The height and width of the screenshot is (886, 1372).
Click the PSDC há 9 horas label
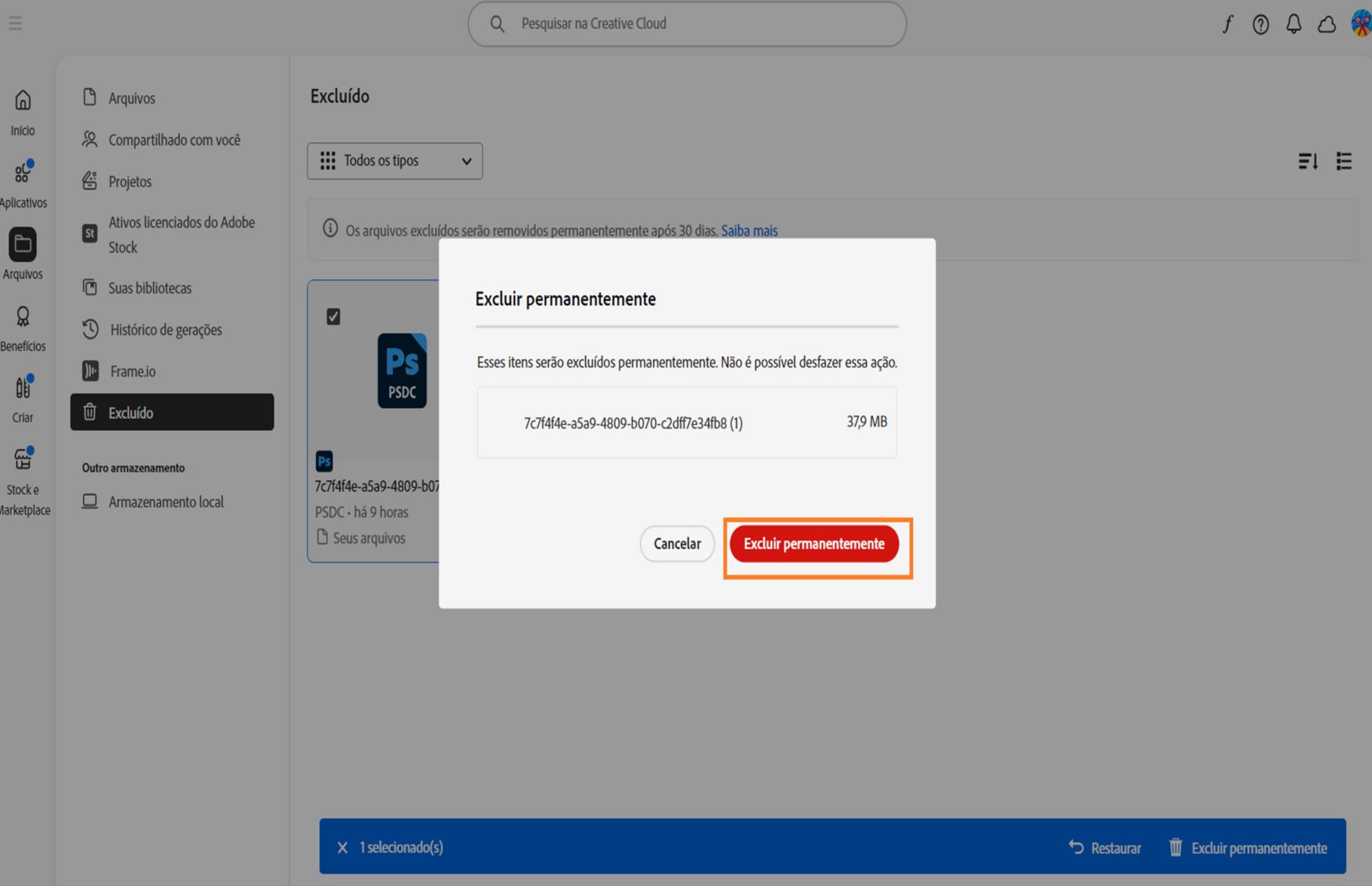(x=362, y=512)
